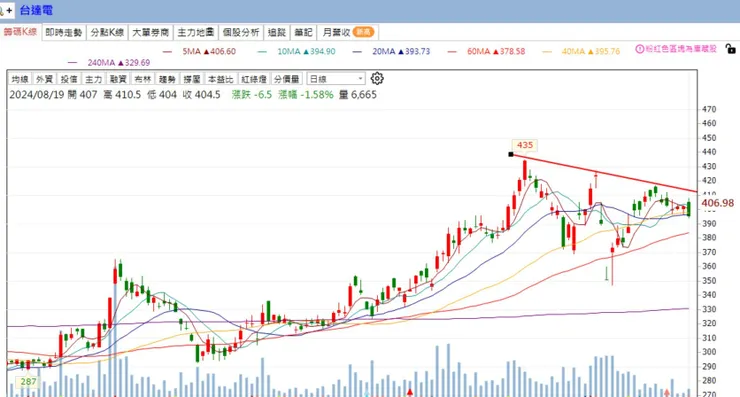This screenshot has width=740, height=397.
Task: Open the 分點K線 tab
Action: pos(107,33)
